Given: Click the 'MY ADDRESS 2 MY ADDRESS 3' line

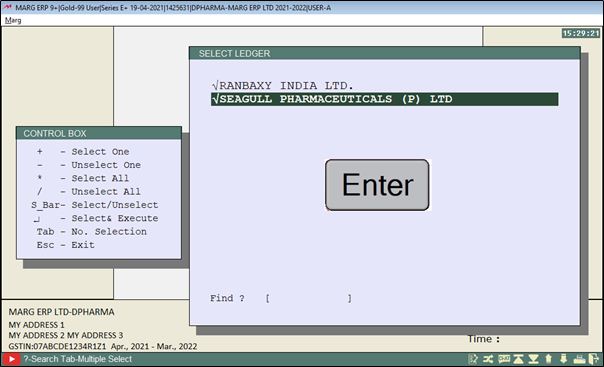Looking at the screenshot, I should click(x=66, y=335).
